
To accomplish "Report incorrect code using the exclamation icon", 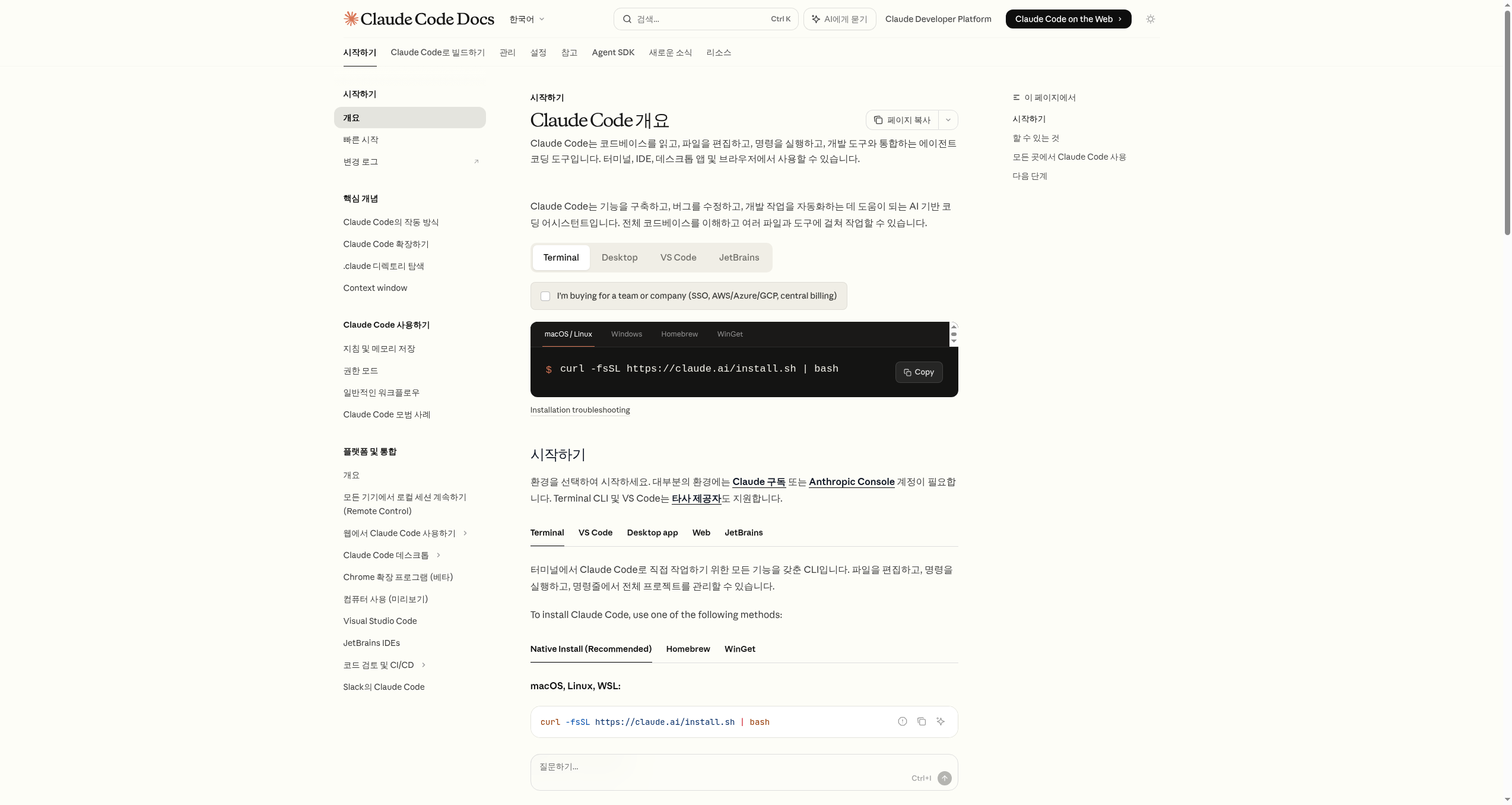I will (x=902, y=721).
